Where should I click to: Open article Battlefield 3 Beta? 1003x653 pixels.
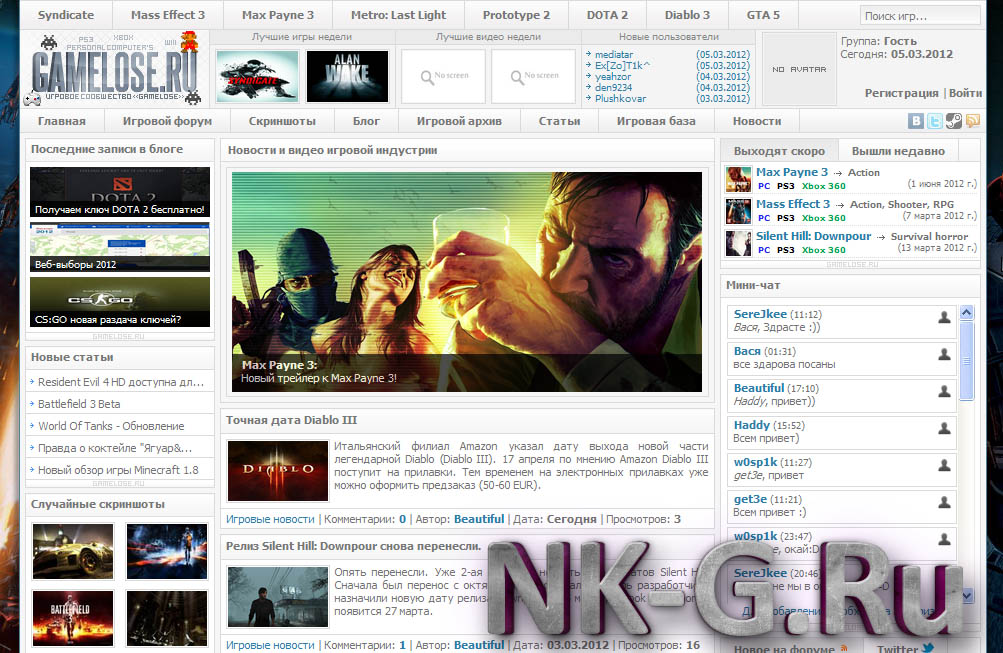[79, 404]
